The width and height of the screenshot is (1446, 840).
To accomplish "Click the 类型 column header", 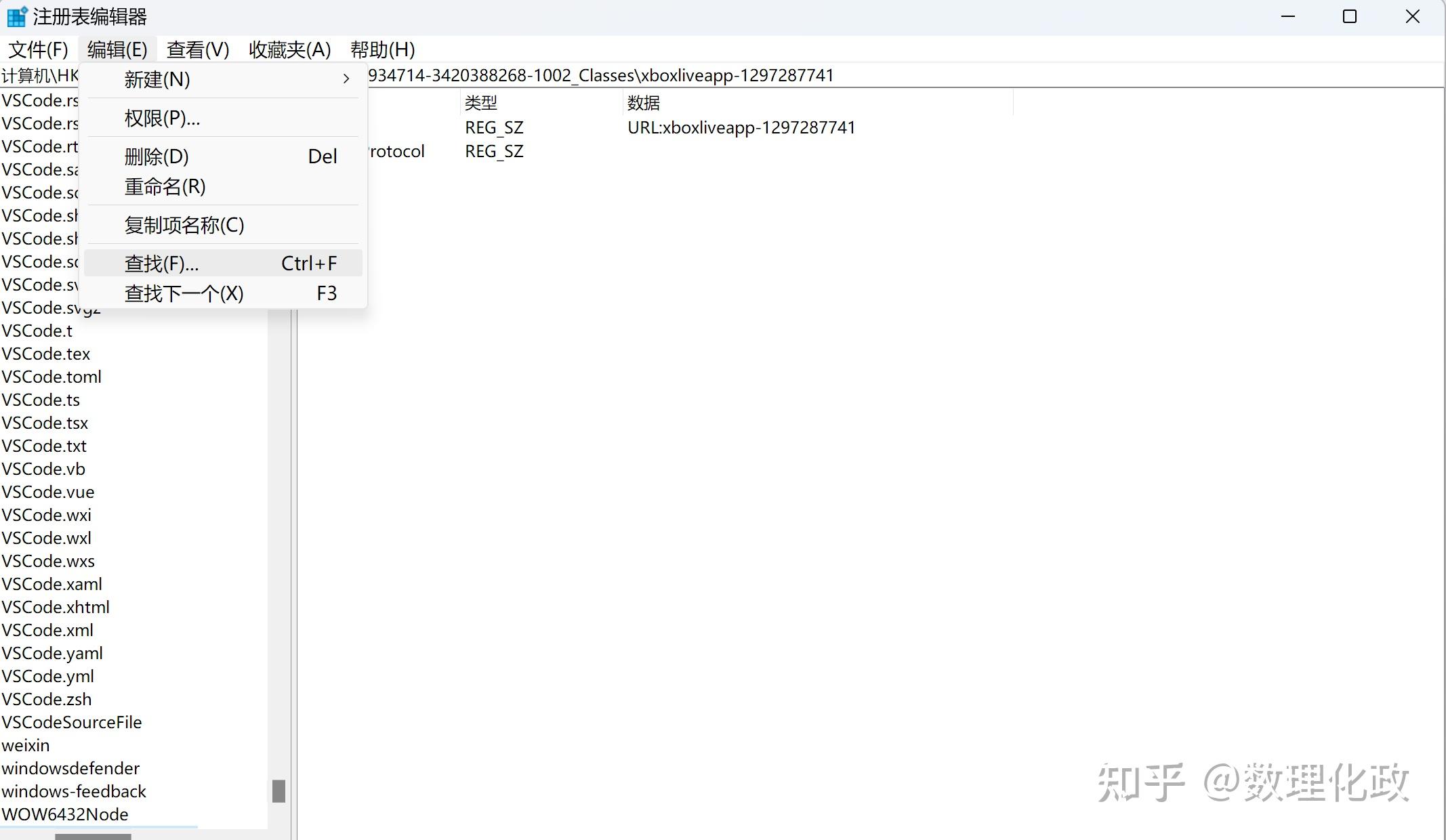I will point(481,103).
